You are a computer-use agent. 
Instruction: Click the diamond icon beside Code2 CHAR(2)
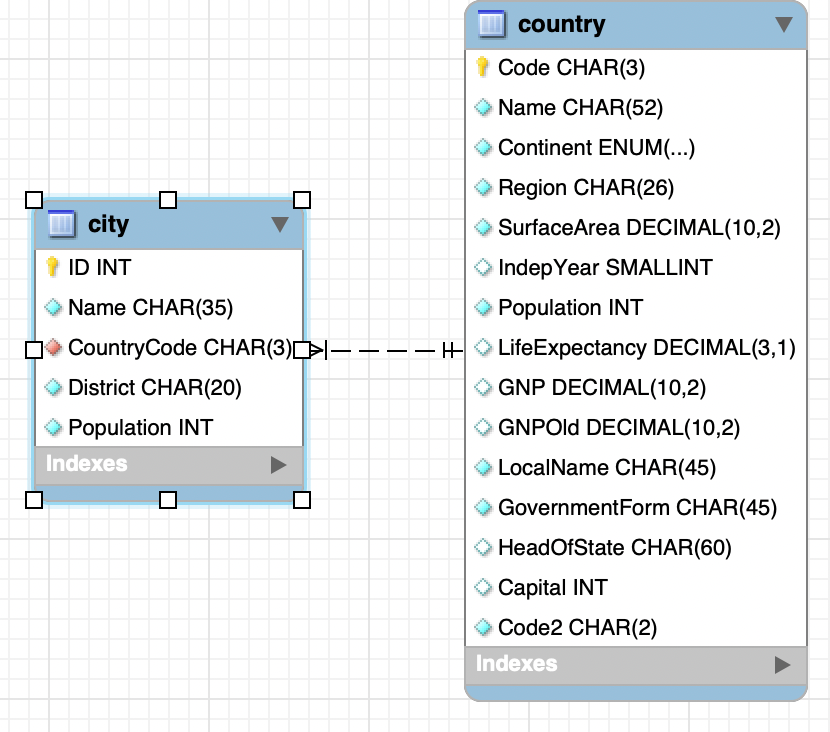pyautogui.click(x=483, y=627)
